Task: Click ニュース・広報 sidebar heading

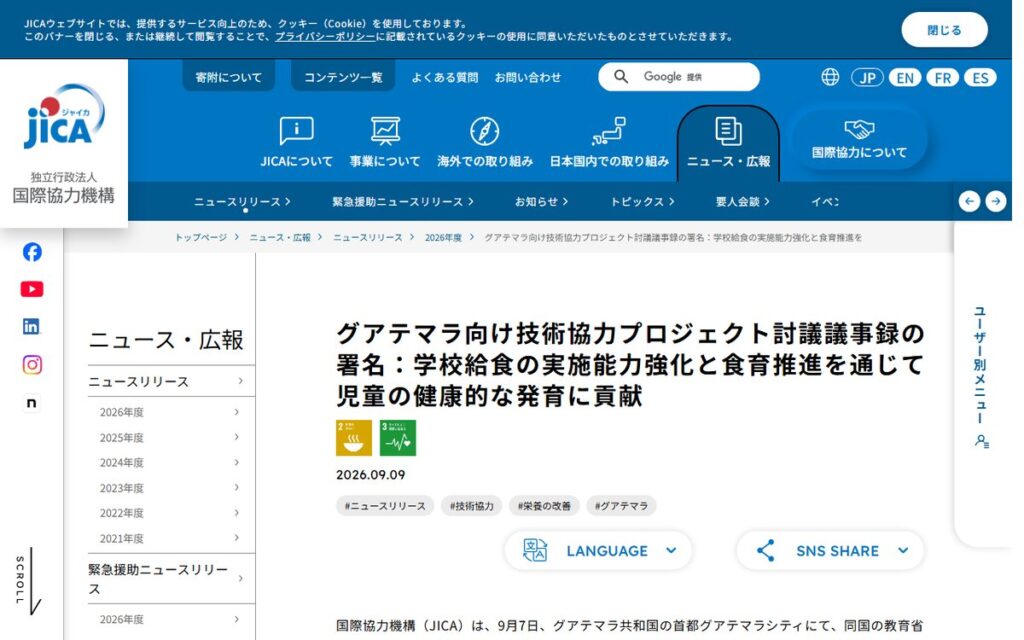Action: pyautogui.click(x=166, y=340)
